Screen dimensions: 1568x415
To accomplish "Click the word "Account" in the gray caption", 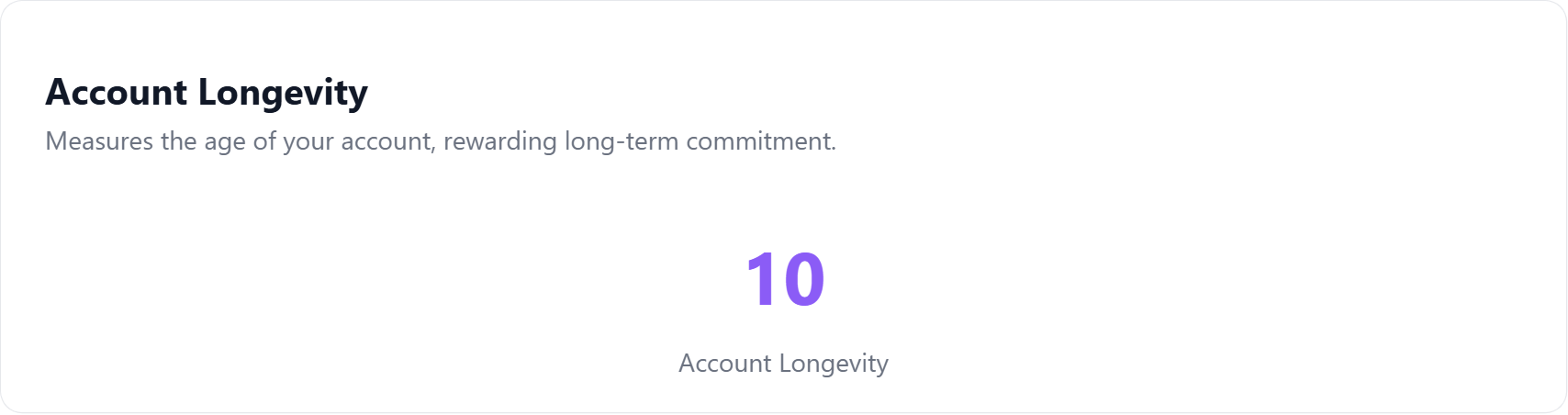I will pyautogui.click(x=724, y=364).
